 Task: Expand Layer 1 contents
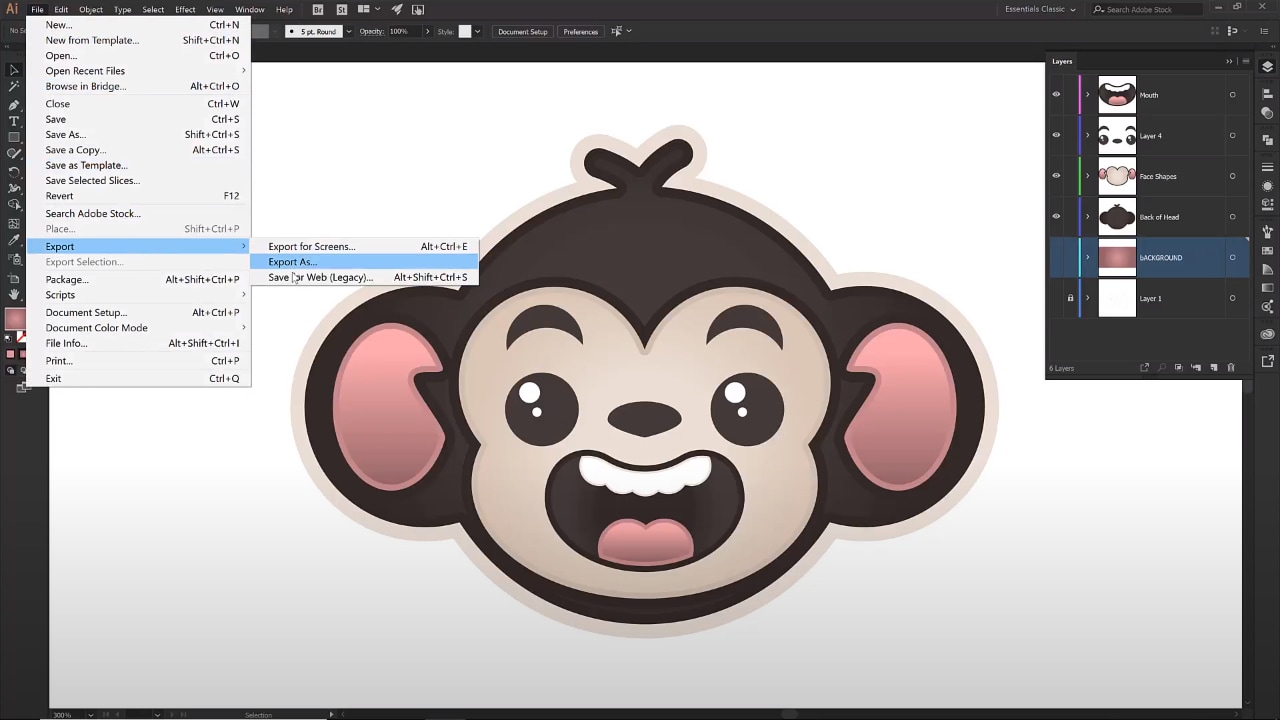(1088, 298)
